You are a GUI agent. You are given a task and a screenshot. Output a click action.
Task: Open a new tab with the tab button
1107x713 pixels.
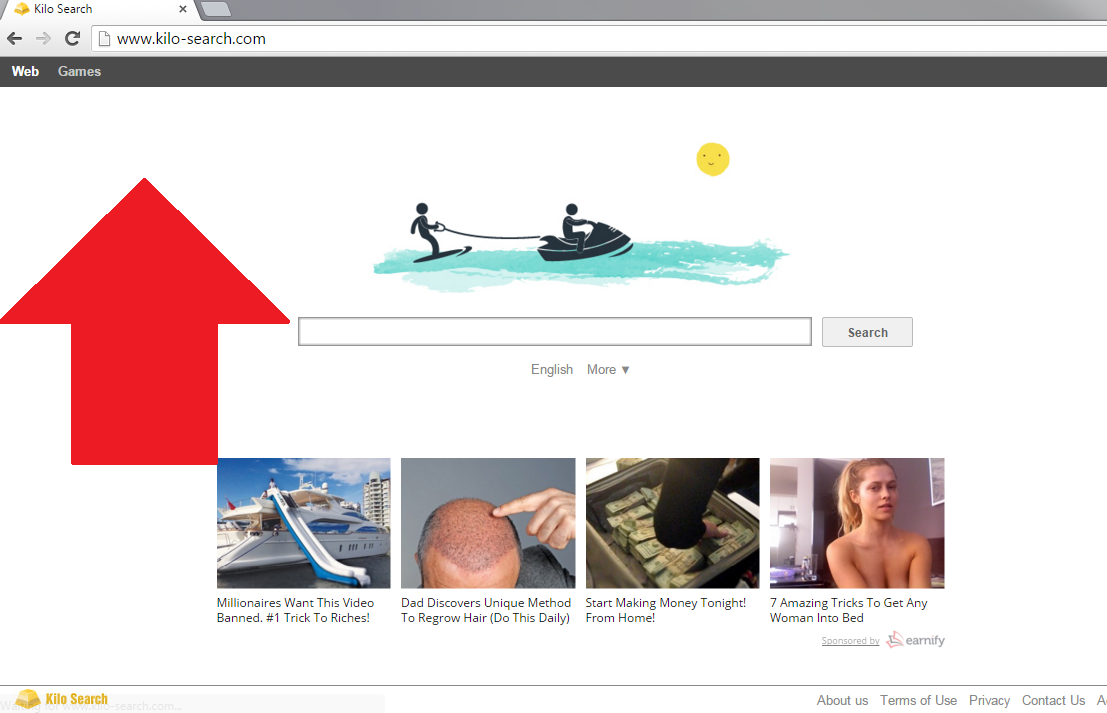point(215,9)
